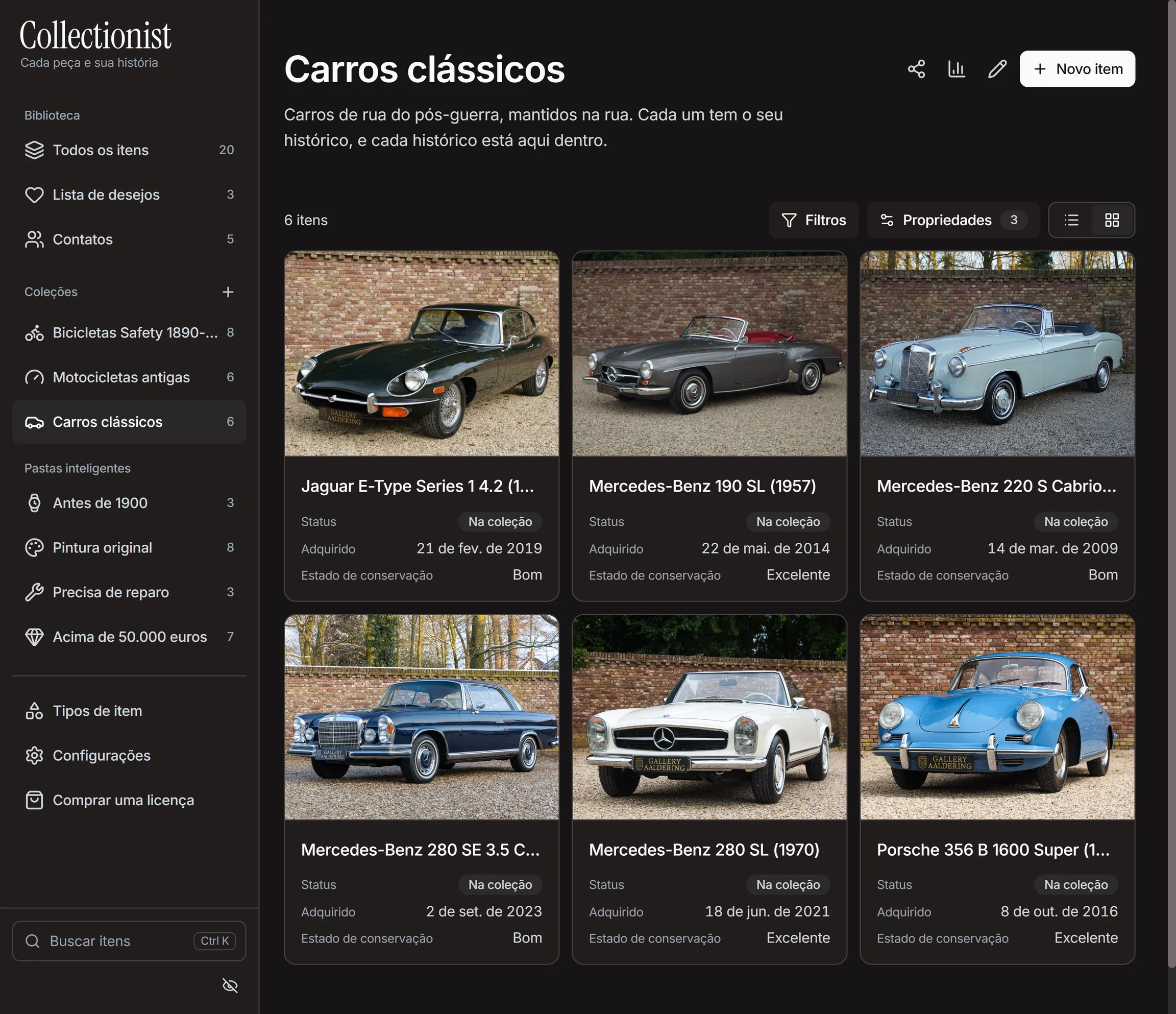Click the Propriedades count badge 3

(1014, 220)
